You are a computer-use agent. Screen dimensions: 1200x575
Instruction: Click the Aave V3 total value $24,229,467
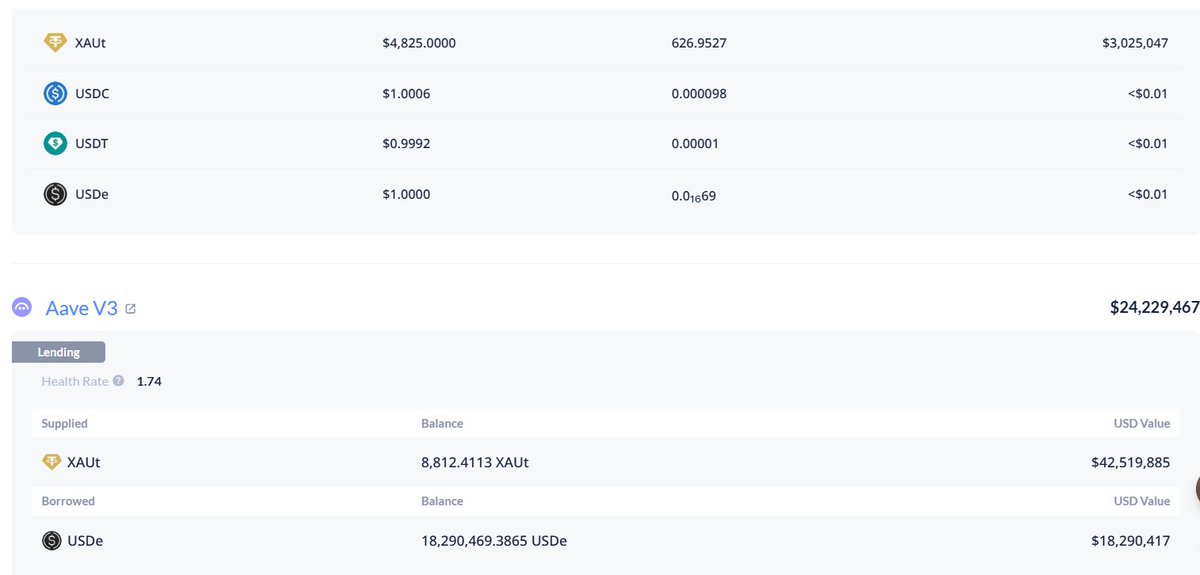(x=1154, y=308)
